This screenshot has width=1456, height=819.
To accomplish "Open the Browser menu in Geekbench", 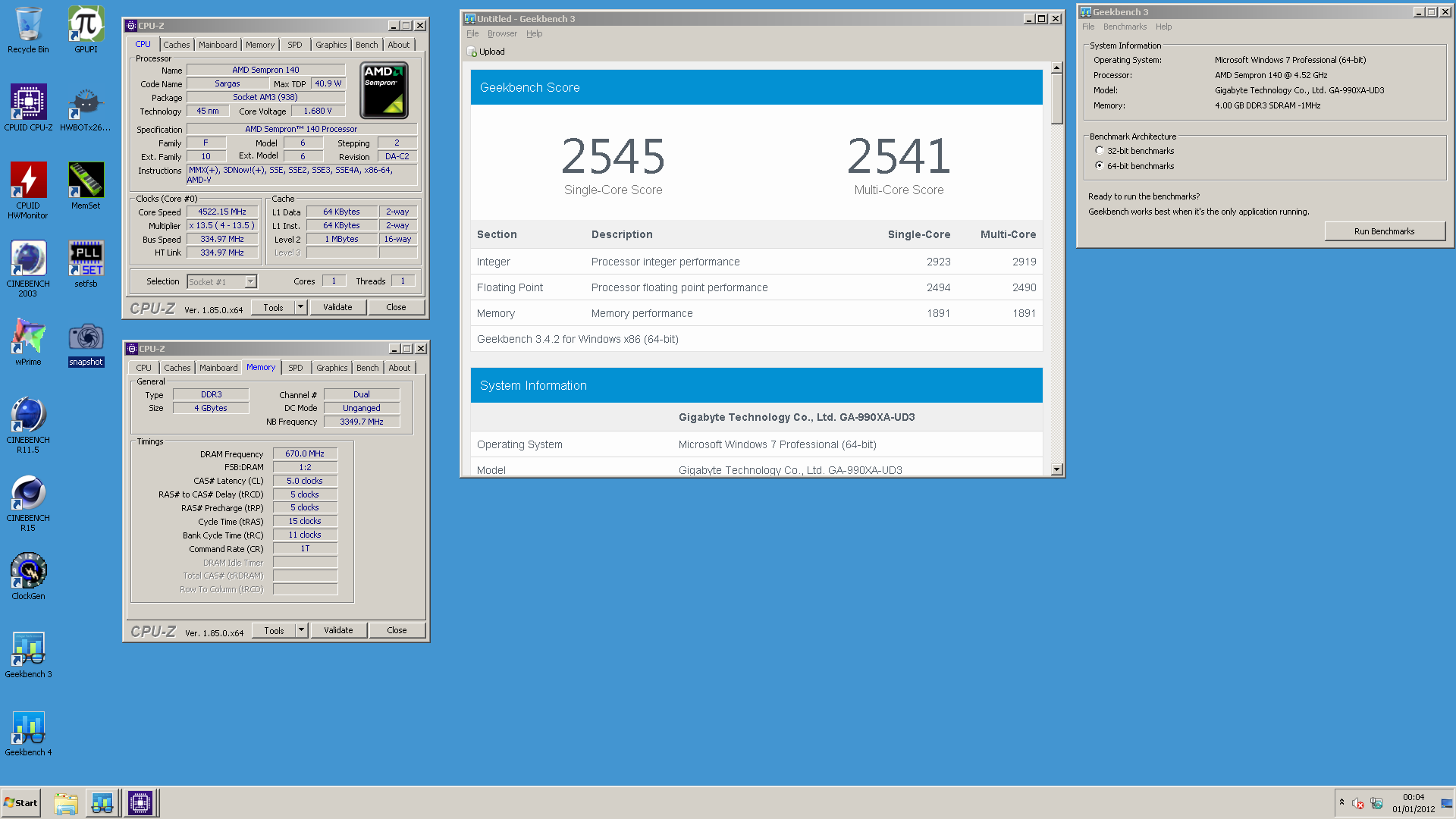I will coord(502,33).
